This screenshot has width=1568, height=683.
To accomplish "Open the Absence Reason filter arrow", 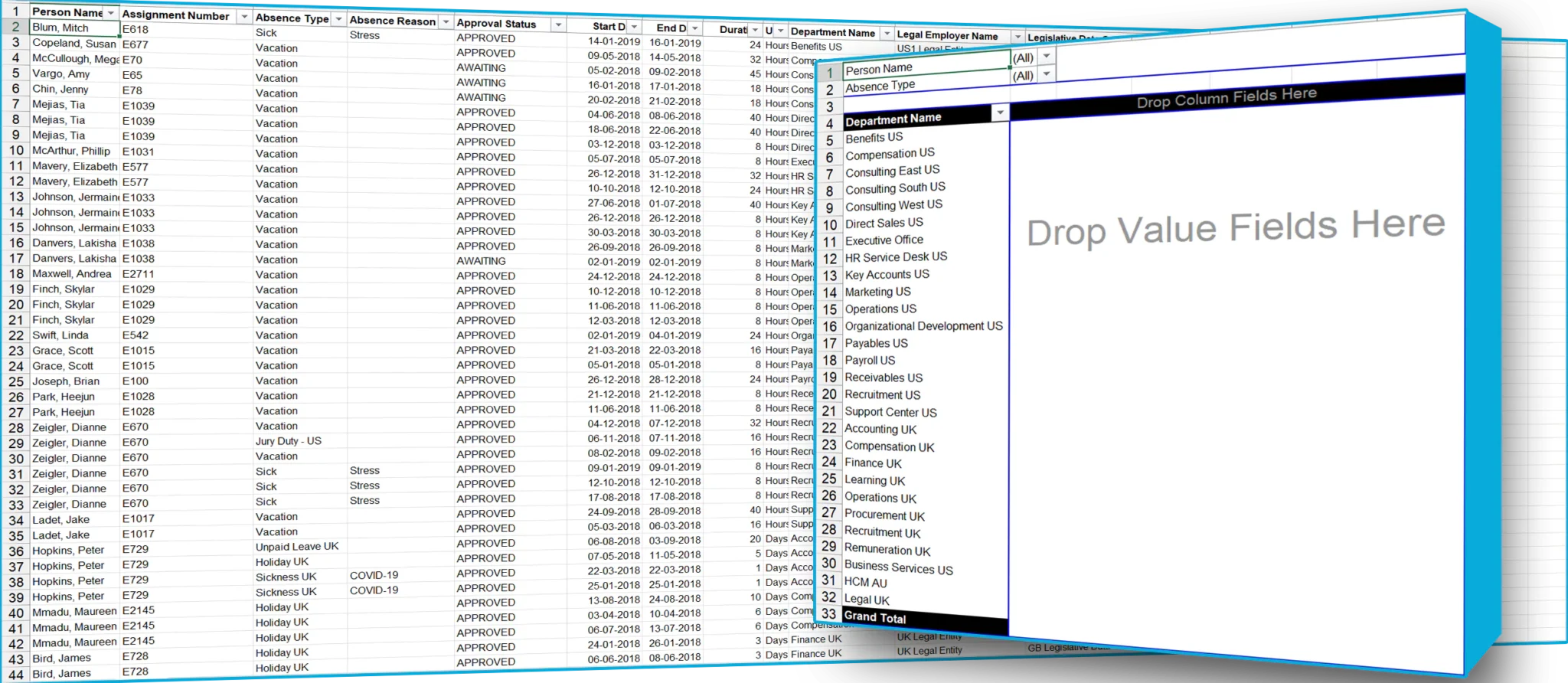I will [446, 22].
